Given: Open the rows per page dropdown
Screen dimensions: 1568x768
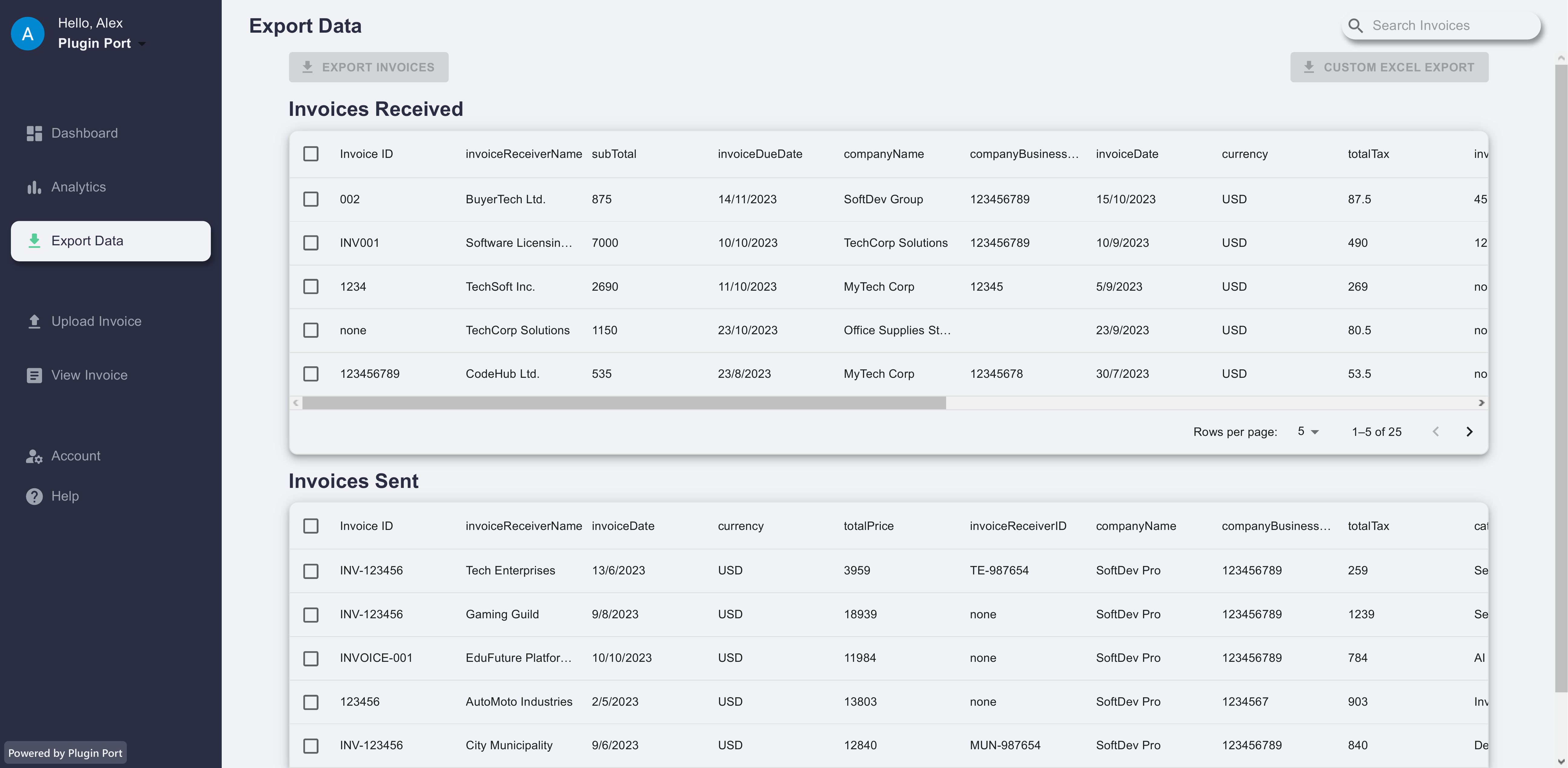Looking at the screenshot, I should click(x=1308, y=431).
